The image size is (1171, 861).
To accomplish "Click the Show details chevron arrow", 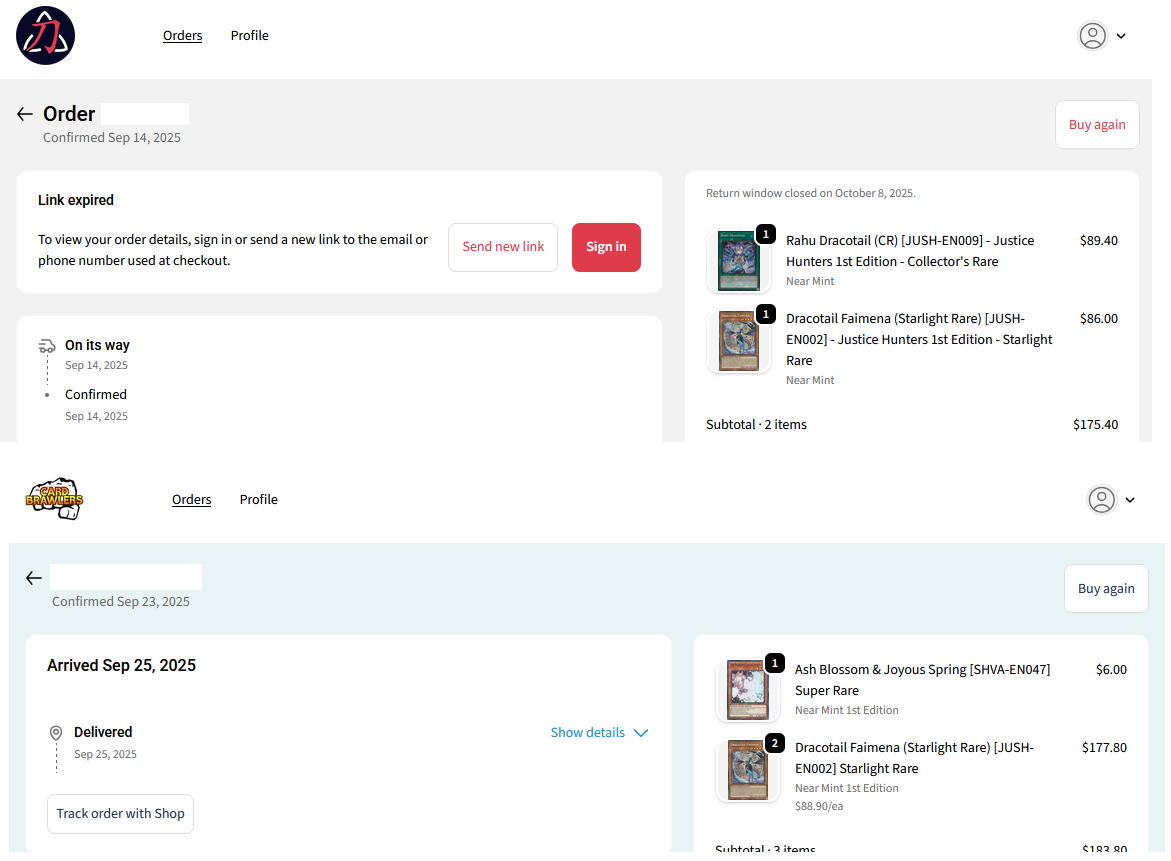I will point(641,733).
